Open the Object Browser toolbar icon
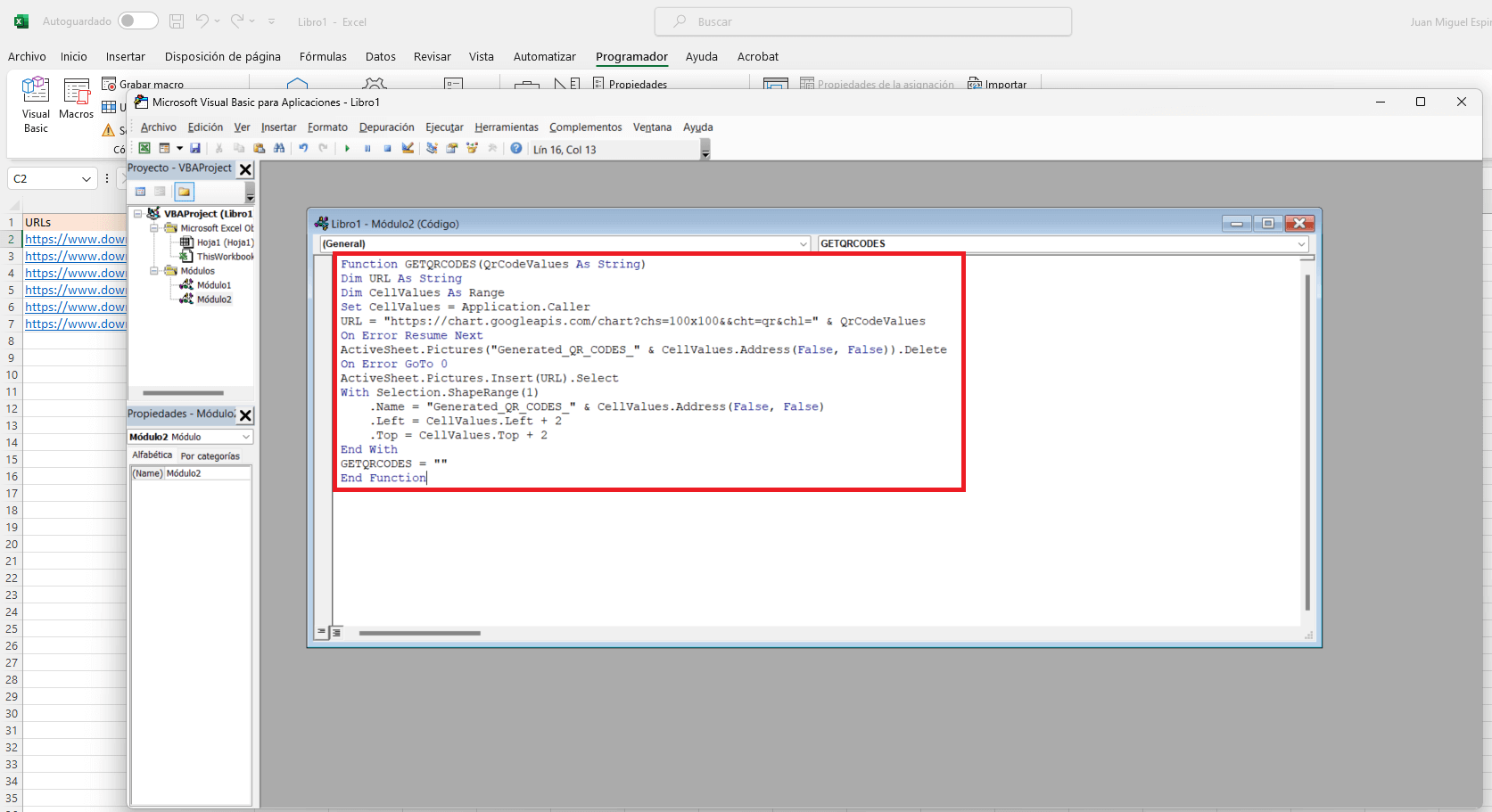The height and width of the screenshot is (812, 1492). [472, 149]
